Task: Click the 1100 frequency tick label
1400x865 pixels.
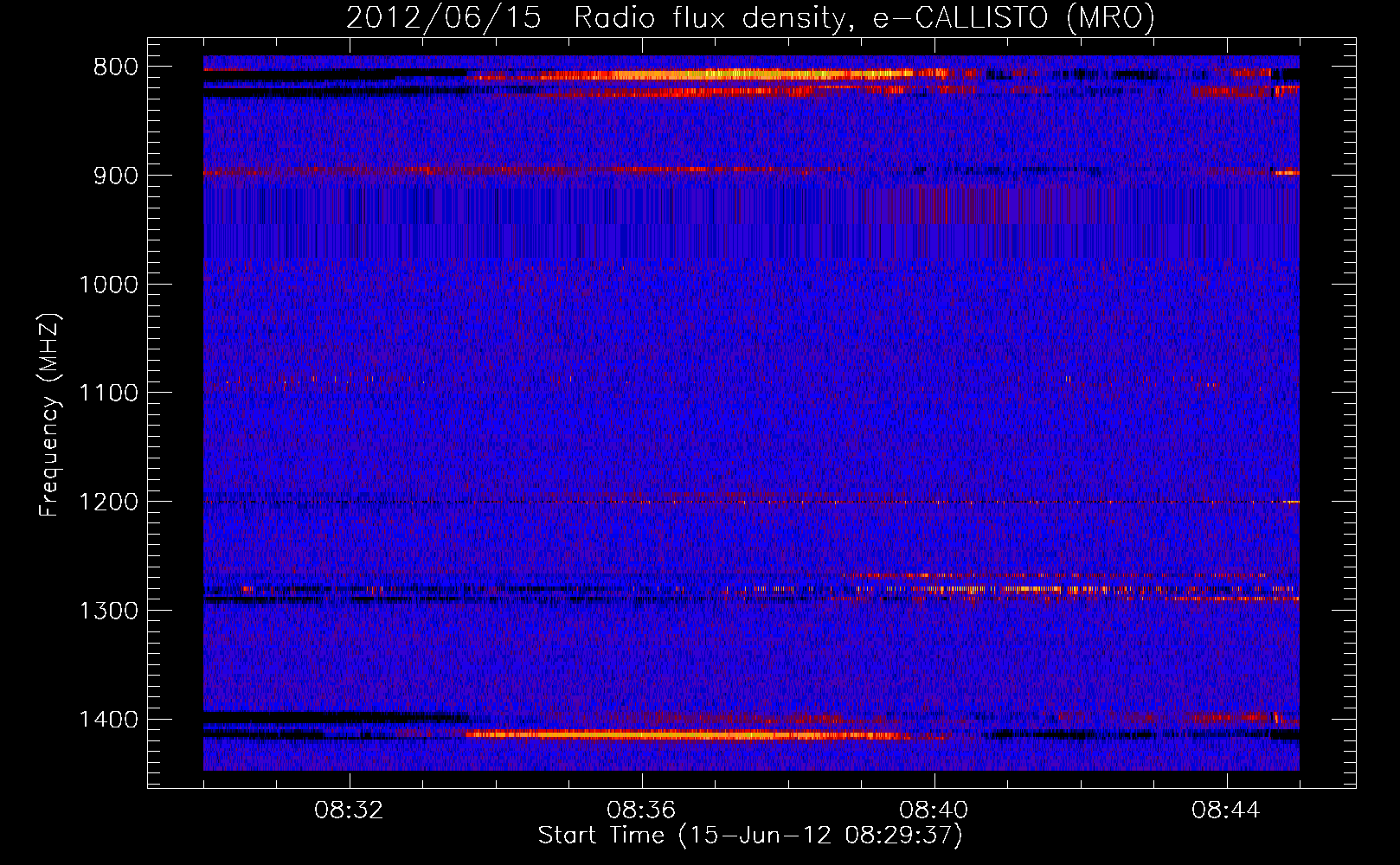Action: point(109,394)
